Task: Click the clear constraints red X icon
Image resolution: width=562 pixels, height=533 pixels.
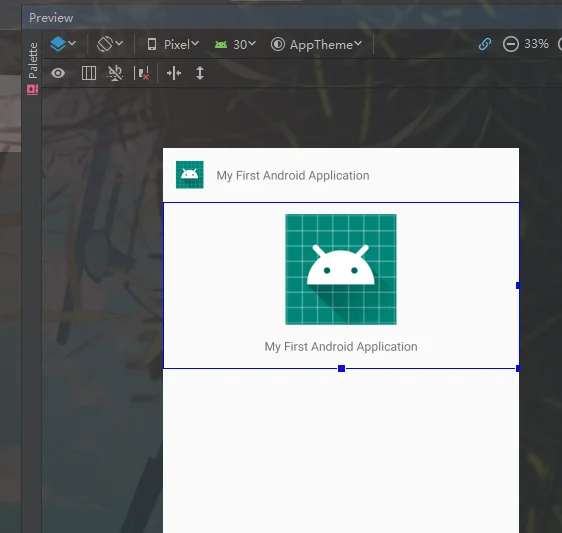Action: tap(142, 73)
